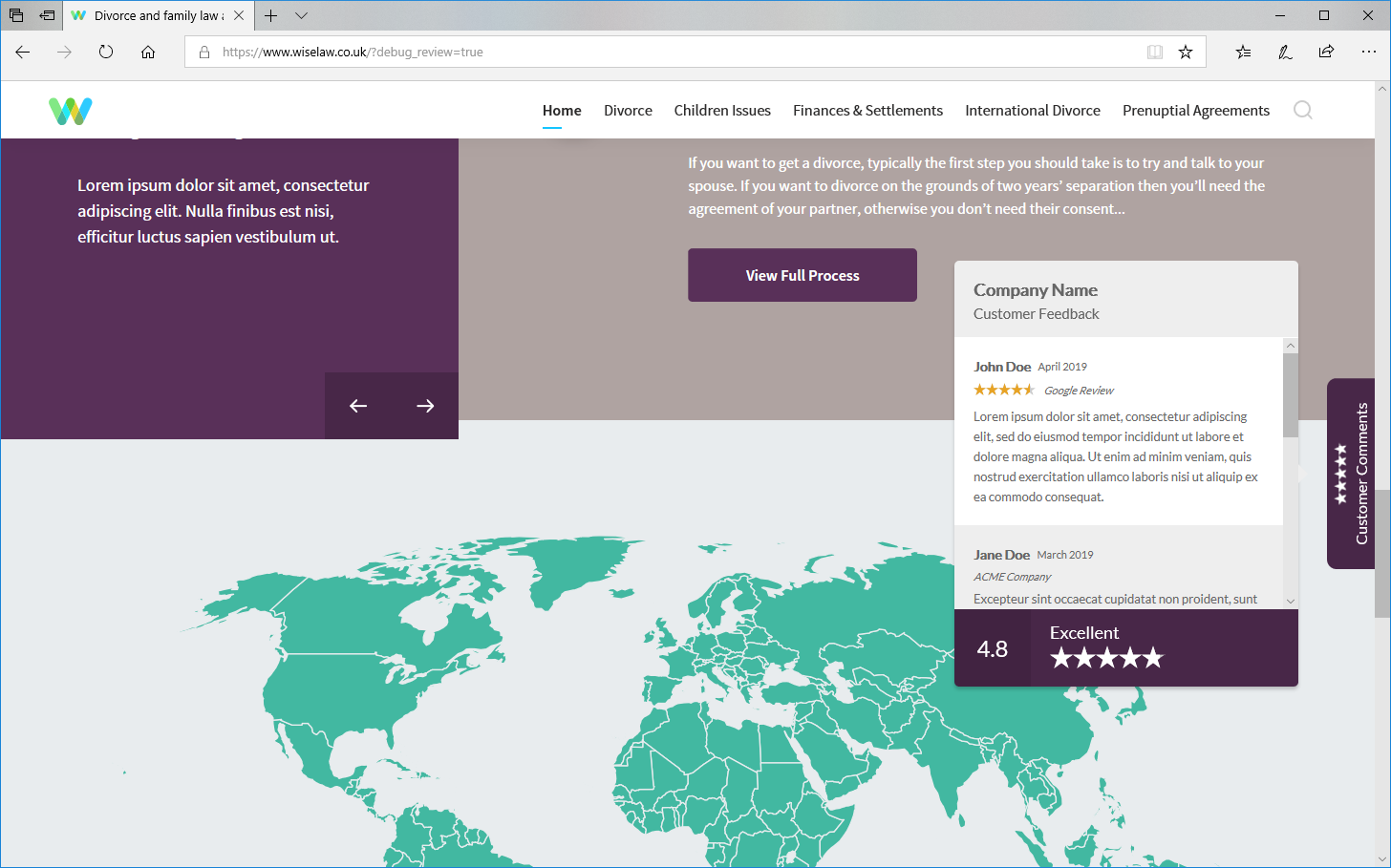Viewport: 1391px width, 868px height.
Task: Open the favorites hub icon
Action: pyautogui.click(x=1243, y=52)
